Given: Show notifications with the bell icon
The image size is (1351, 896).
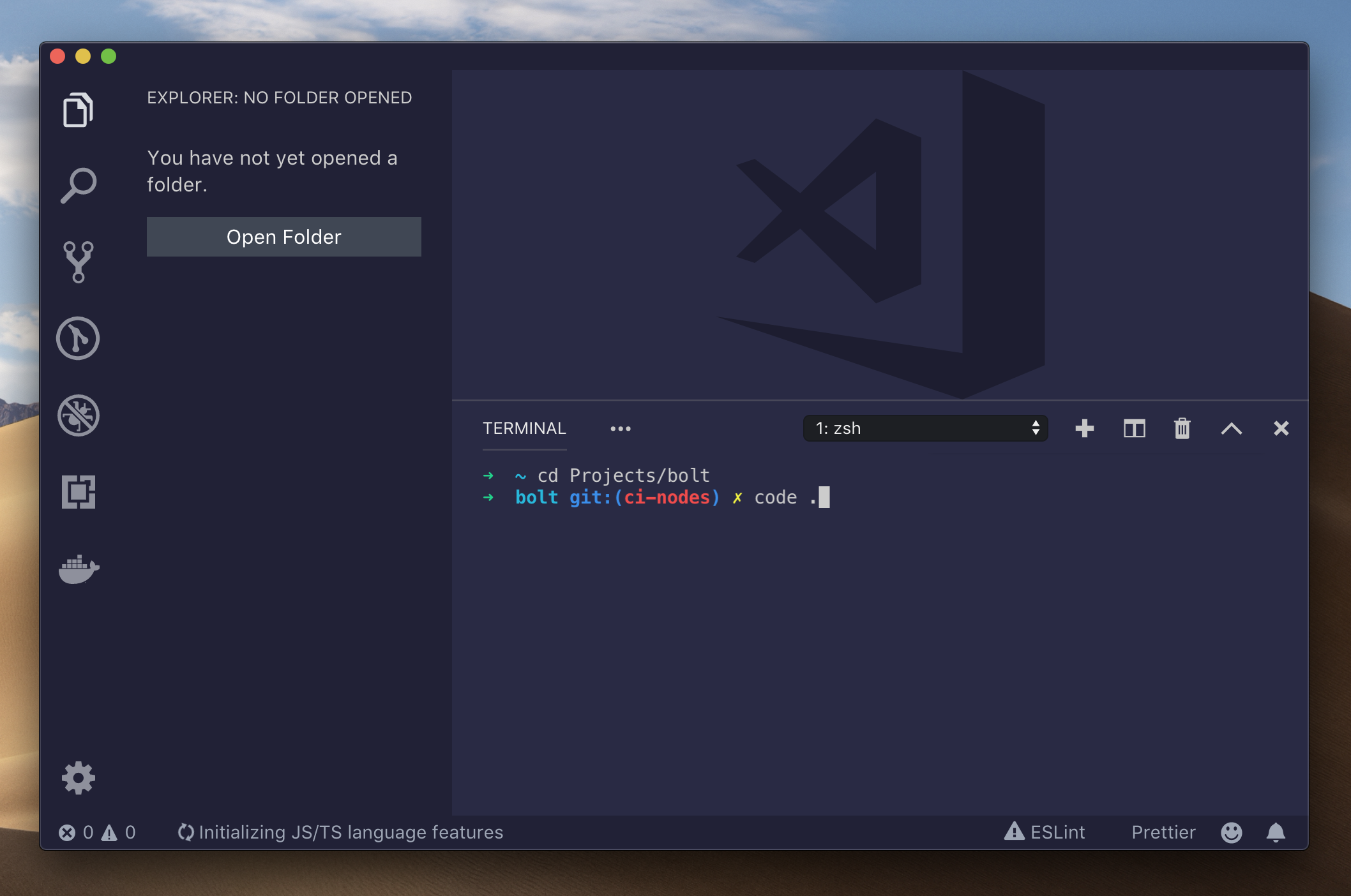Looking at the screenshot, I should click(1277, 832).
